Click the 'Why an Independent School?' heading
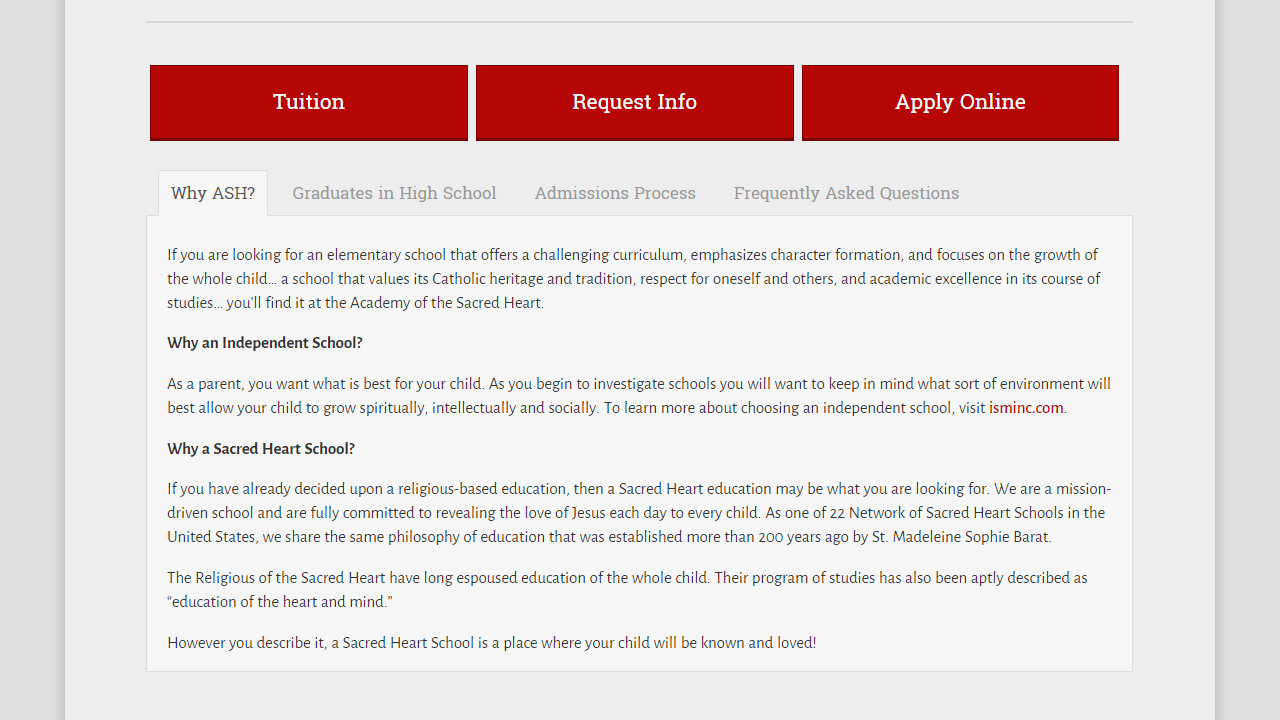 265,343
